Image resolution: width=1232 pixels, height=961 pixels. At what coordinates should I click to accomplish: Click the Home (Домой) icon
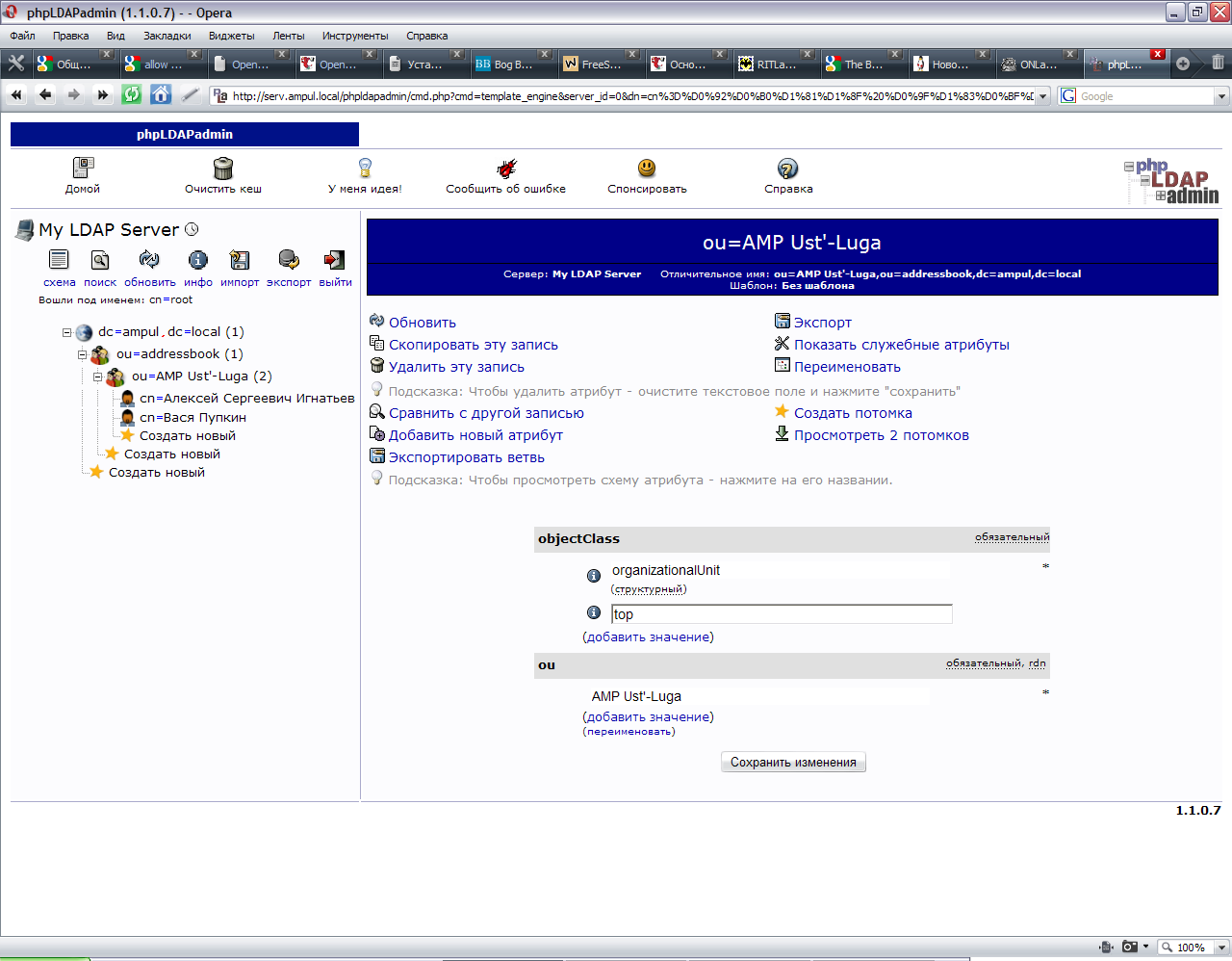click(83, 169)
